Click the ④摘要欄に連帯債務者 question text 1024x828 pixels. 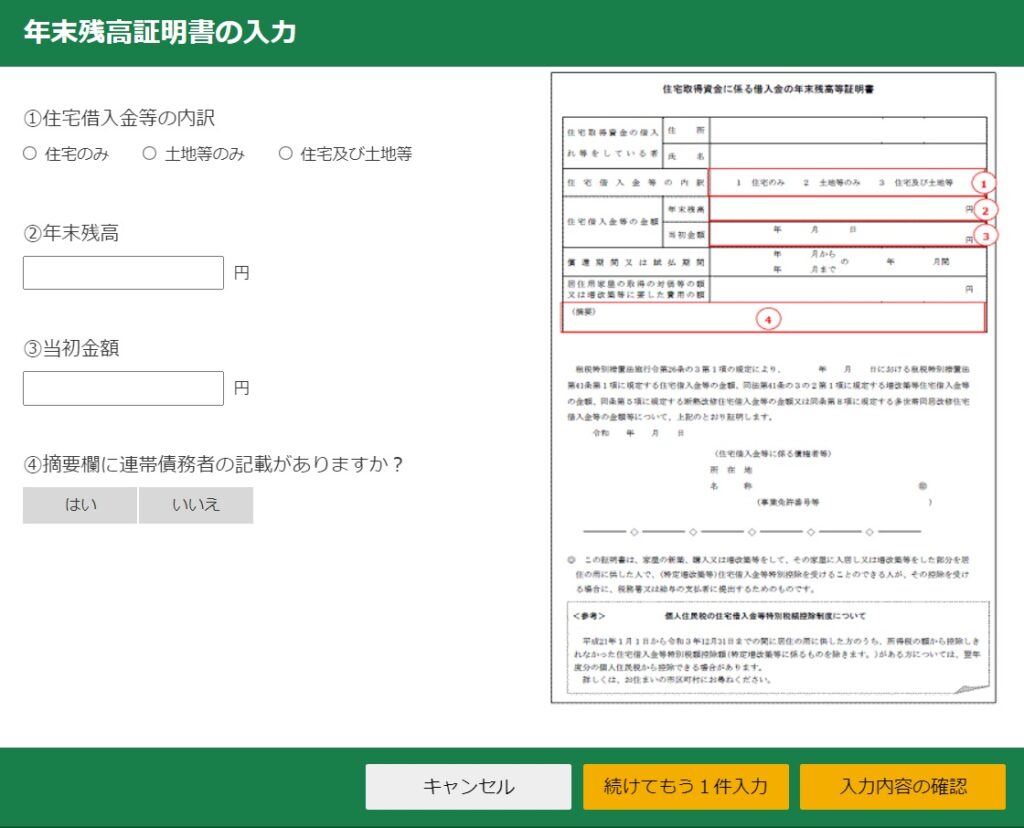(213, 464)
